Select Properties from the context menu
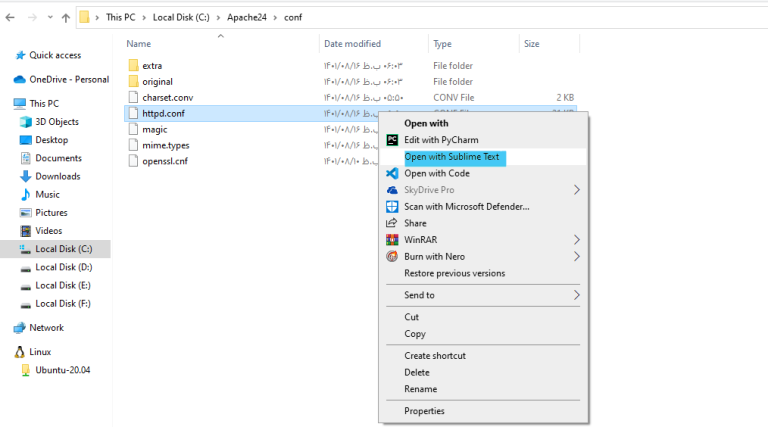Viewport: 768px width, 427px height. click(x=424, y=410)
